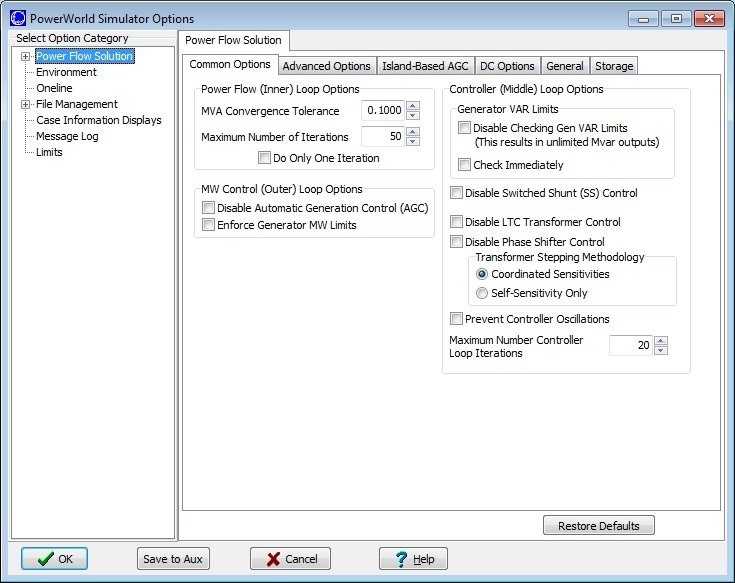Open the General tab
The image size is (735, 583).
565,66
